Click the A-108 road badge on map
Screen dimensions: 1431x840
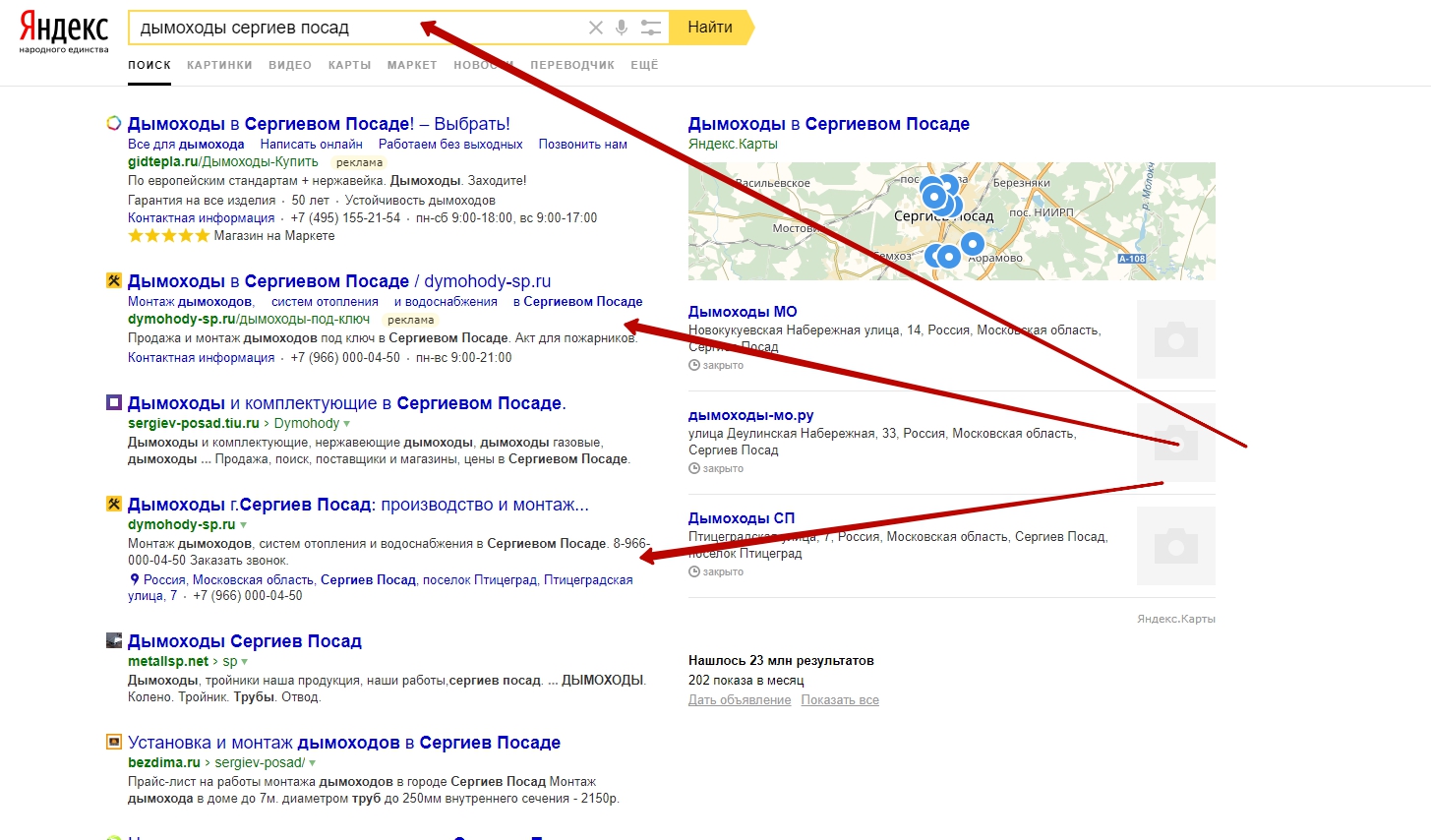pyautogui.click(x=1132, y=259)
